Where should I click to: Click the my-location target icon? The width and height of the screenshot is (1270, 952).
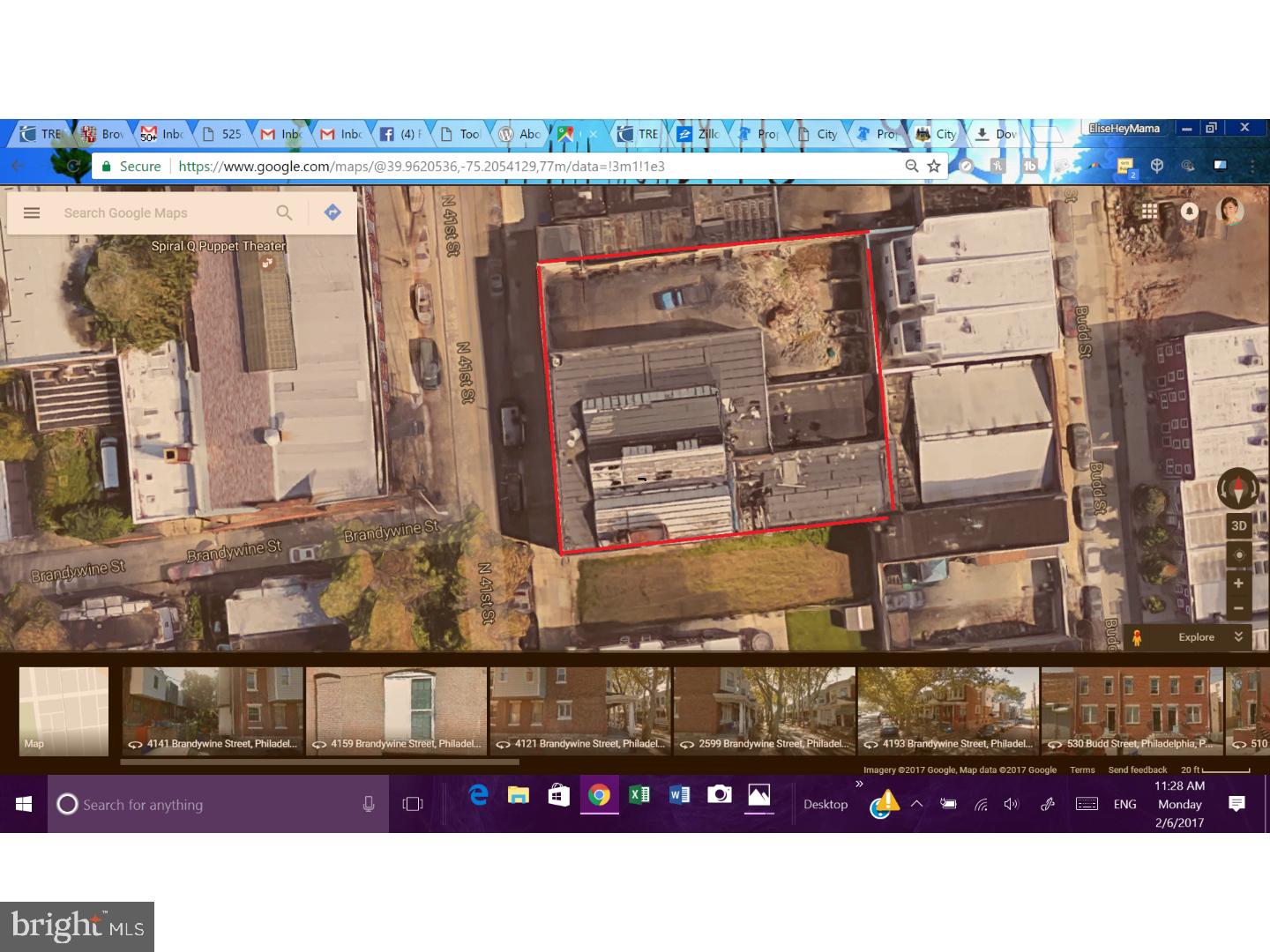[x=1238, y=554]
